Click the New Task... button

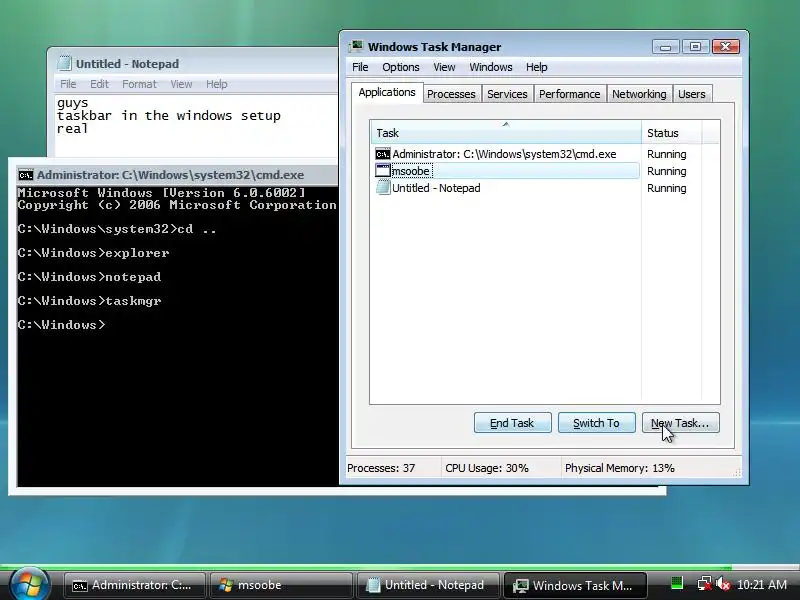coord(681,423)
